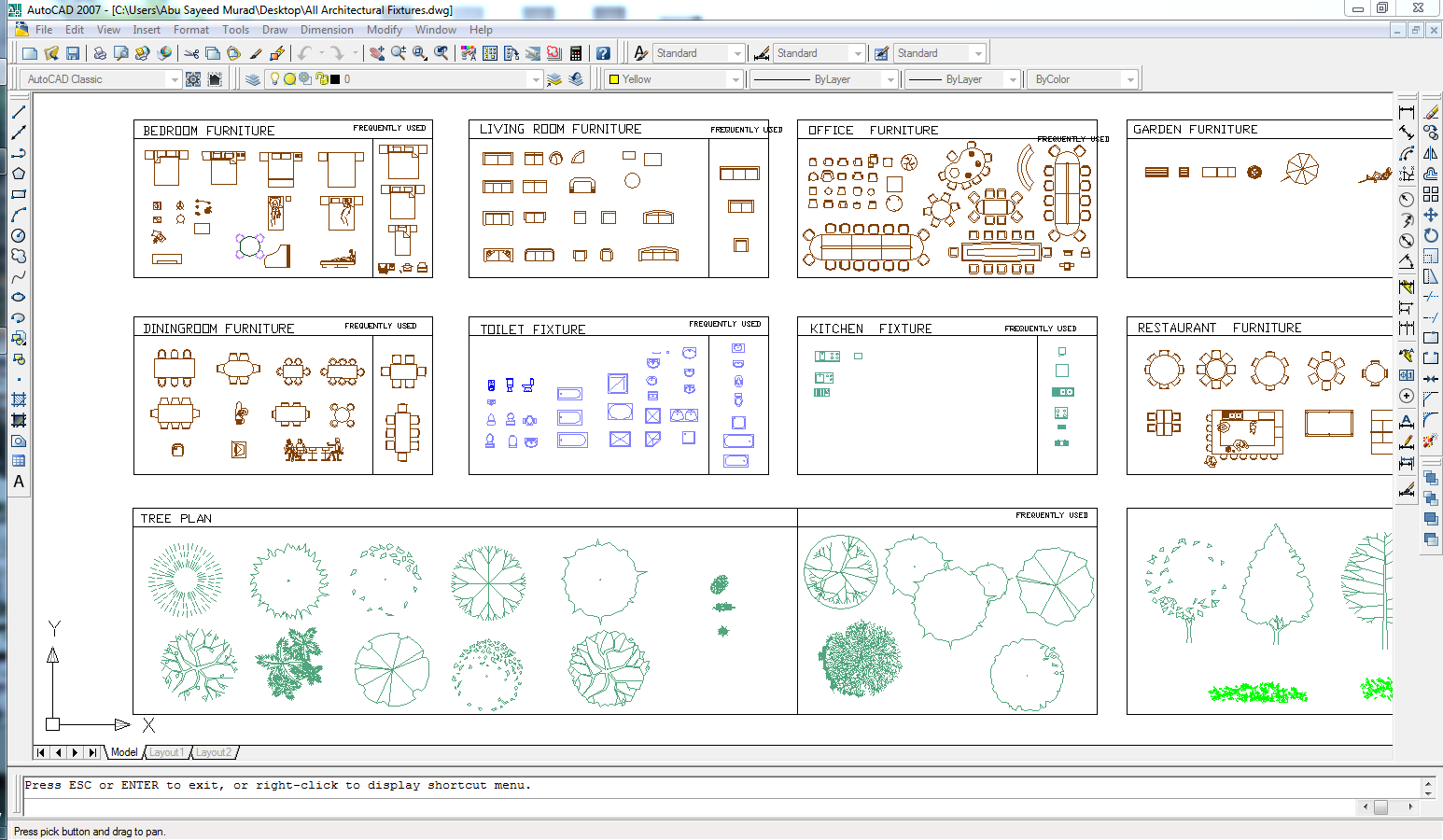The width and height of the screenshot is (1443, 840).
Task: Select the Spline draw tool
Action: pos(18,276)
